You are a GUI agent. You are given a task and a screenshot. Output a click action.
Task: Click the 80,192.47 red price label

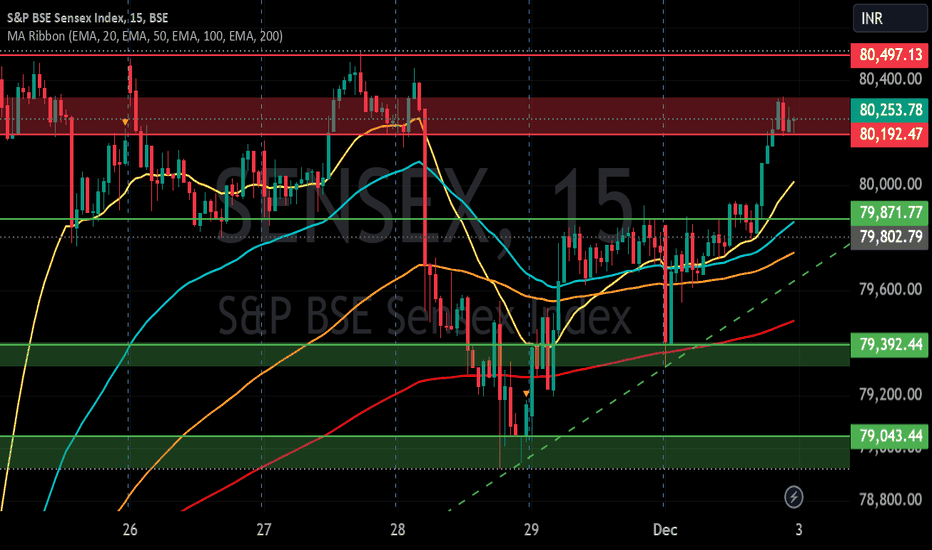[889, 134]
